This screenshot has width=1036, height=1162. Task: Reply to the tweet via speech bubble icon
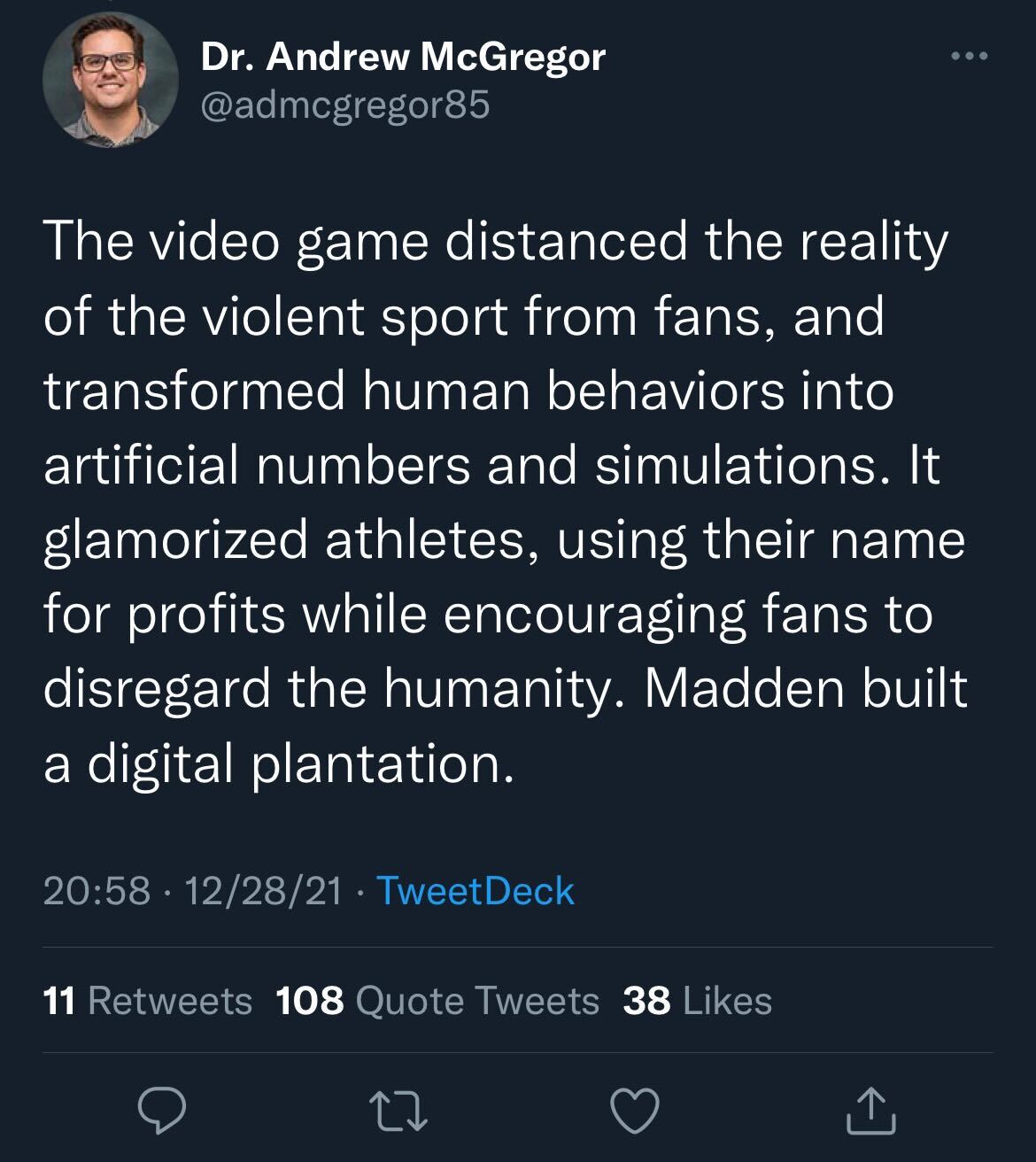click(x=163, y=1112)
